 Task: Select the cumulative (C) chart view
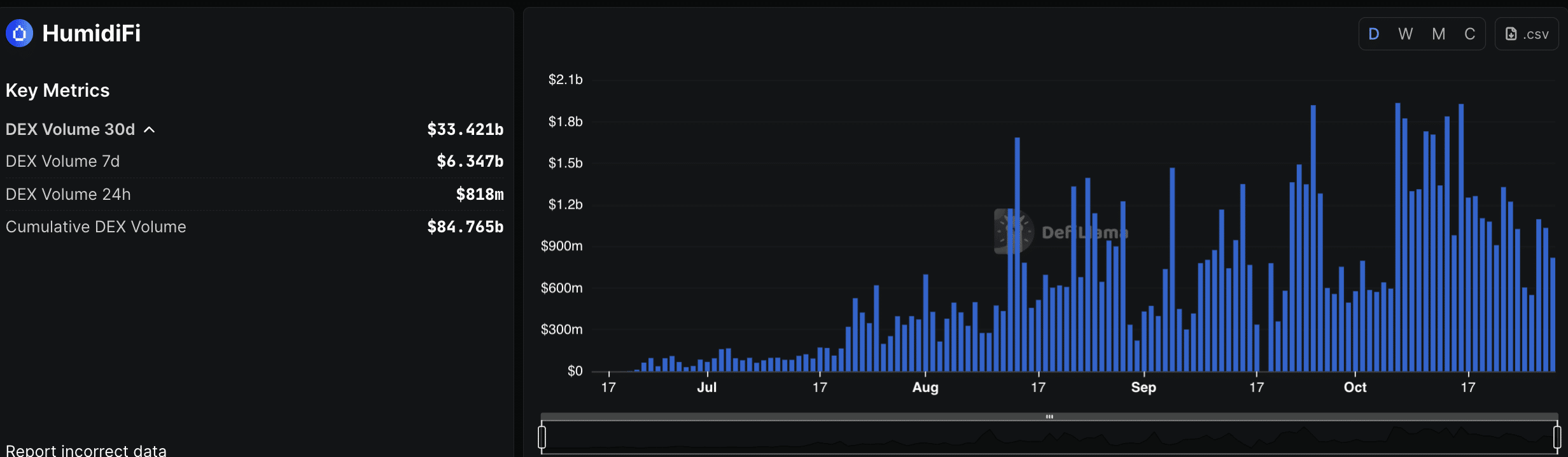[x=1469, y=34]
